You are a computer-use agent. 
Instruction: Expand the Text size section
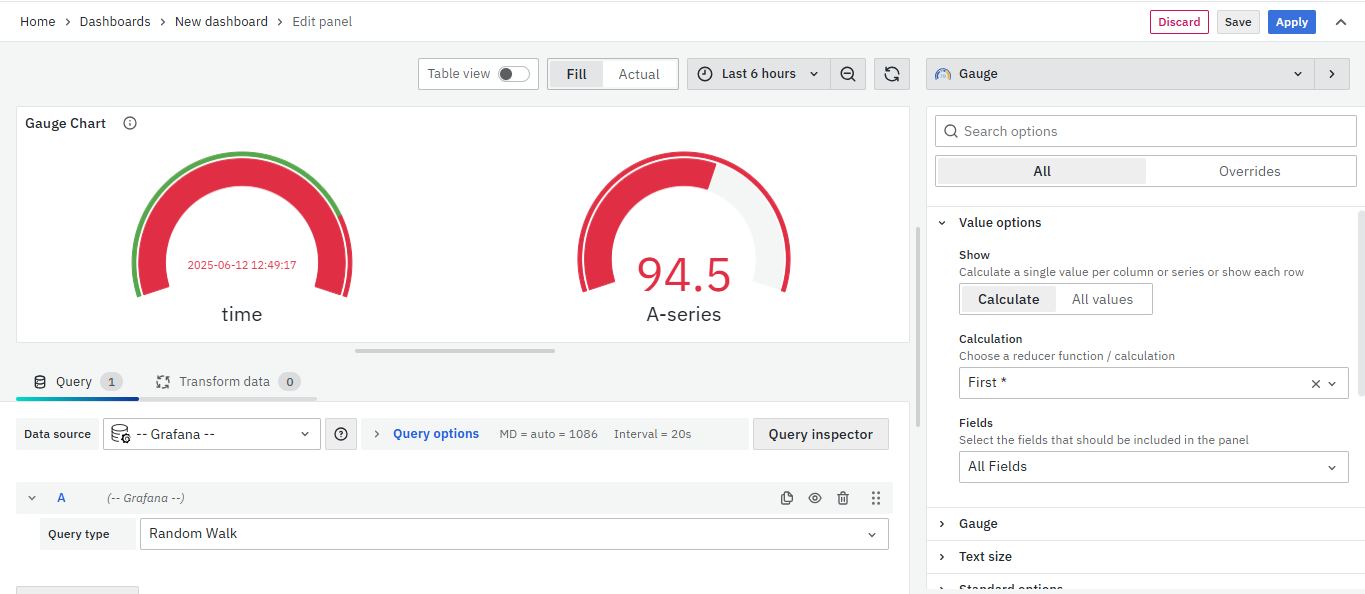coord(985,557)
